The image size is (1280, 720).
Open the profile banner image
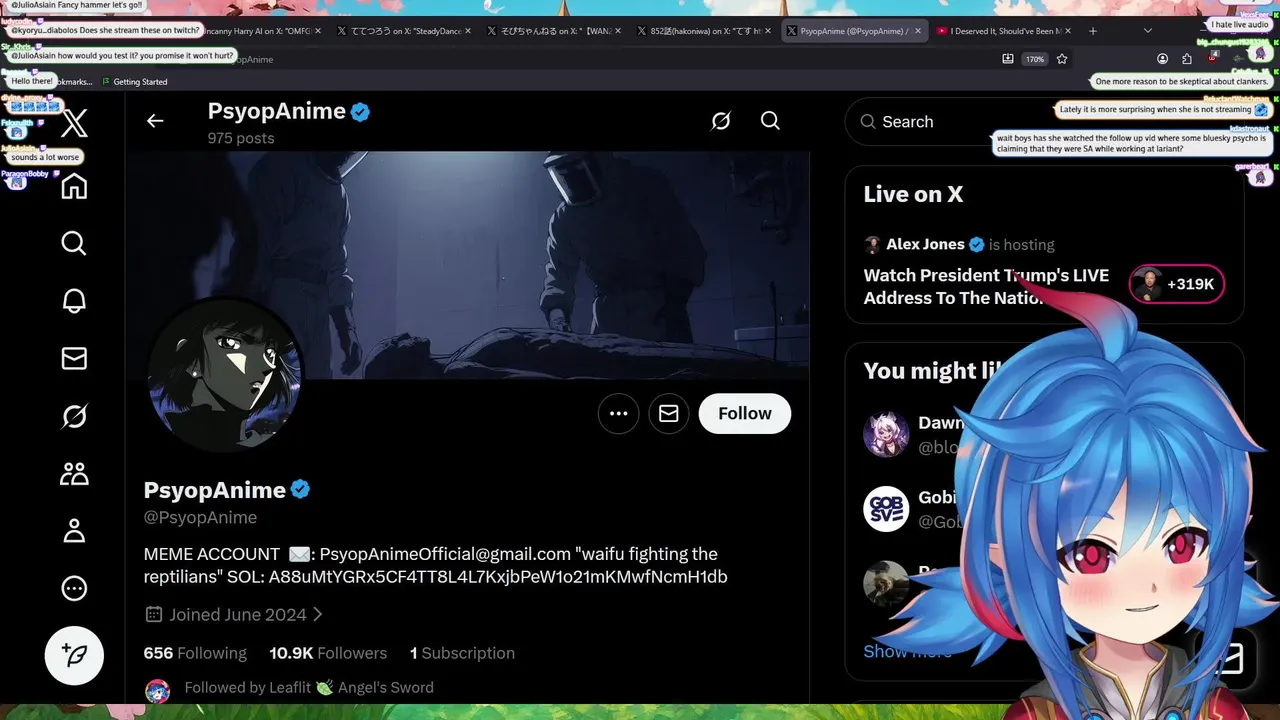467,265
